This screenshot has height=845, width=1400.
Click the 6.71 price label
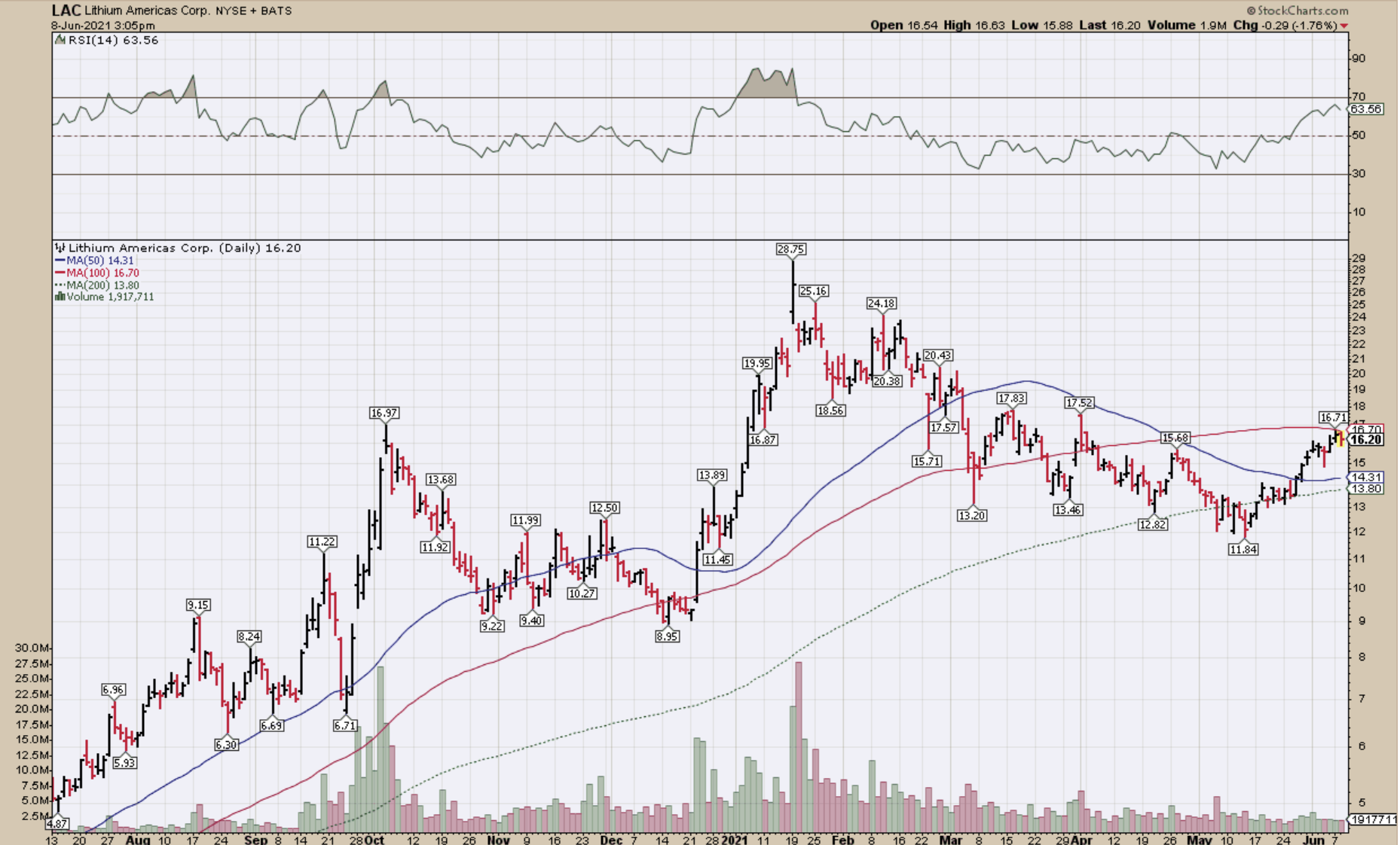tap(345, 725)
